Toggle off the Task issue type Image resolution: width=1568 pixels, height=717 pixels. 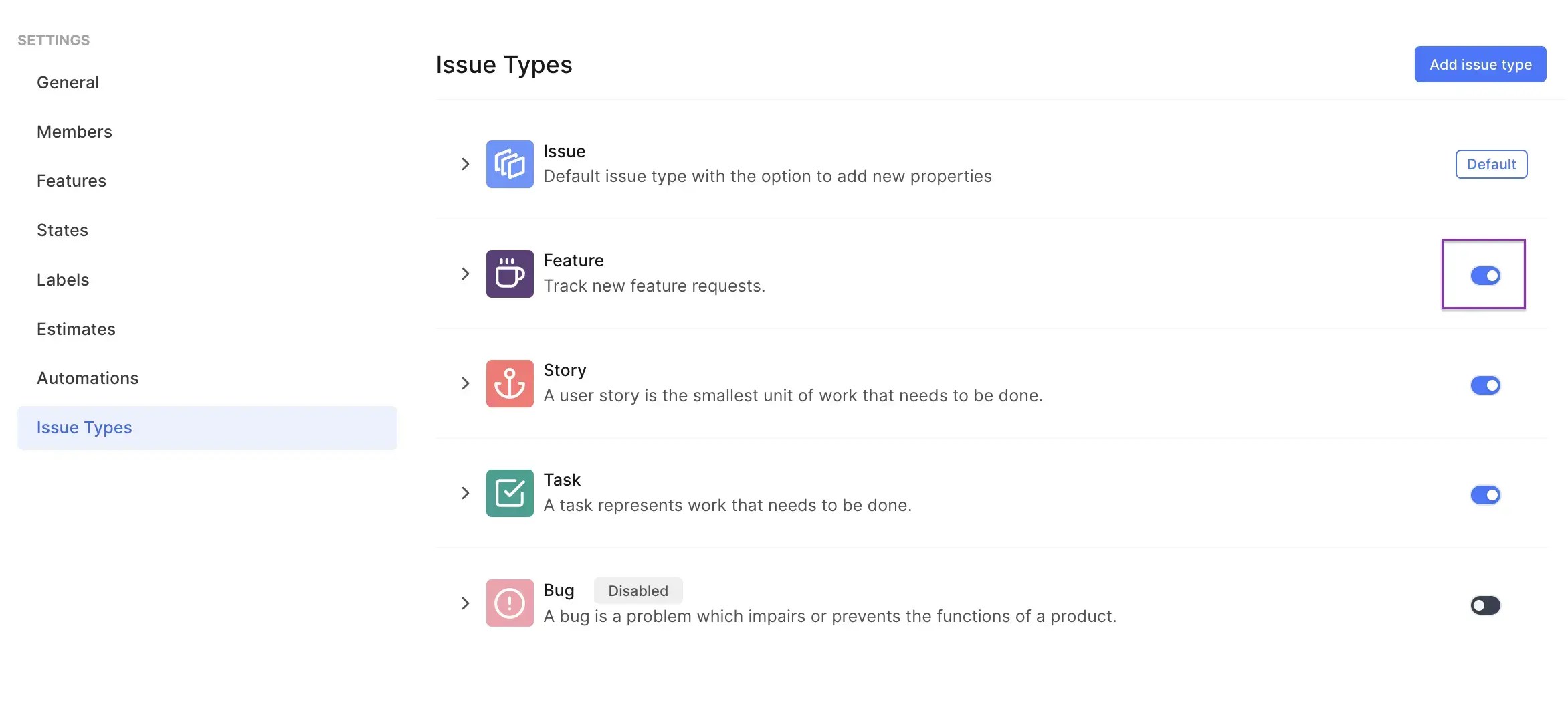[x=1485, y=495]
